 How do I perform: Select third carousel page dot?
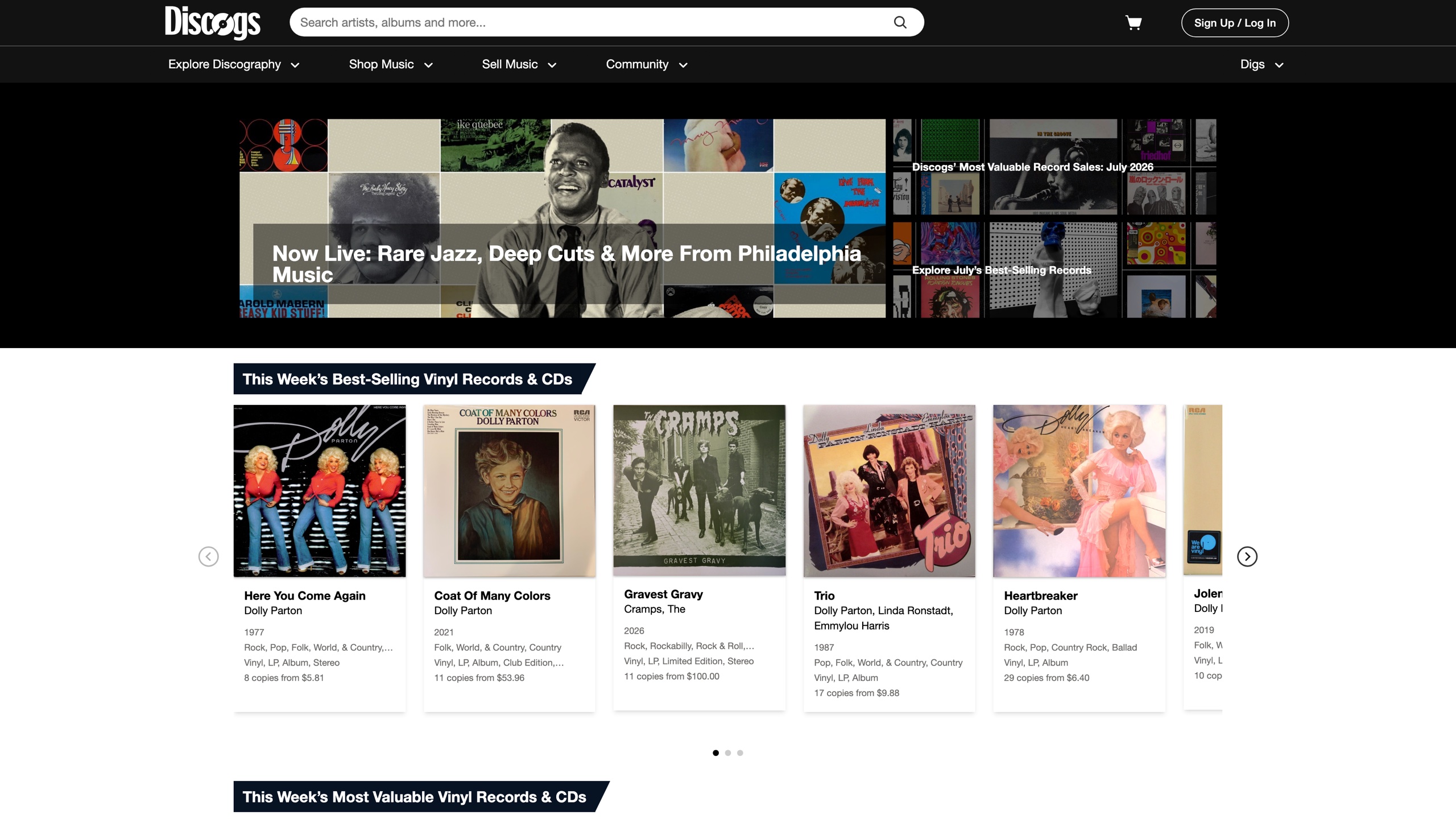click(740, 752)
